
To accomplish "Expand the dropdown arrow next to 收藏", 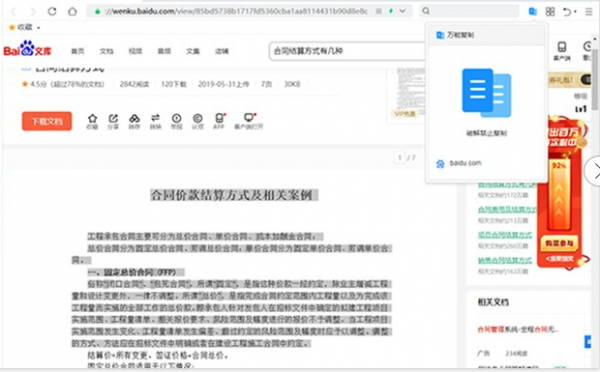I will 38,28.
